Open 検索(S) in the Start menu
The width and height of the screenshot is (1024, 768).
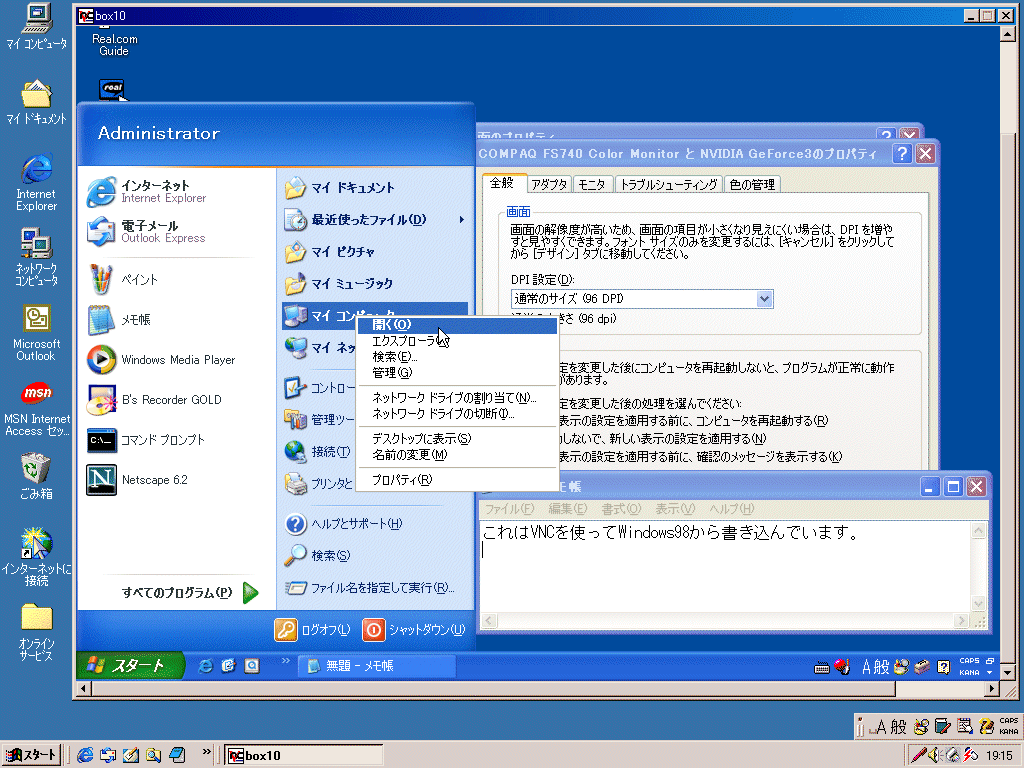click(x=317, y=556)
